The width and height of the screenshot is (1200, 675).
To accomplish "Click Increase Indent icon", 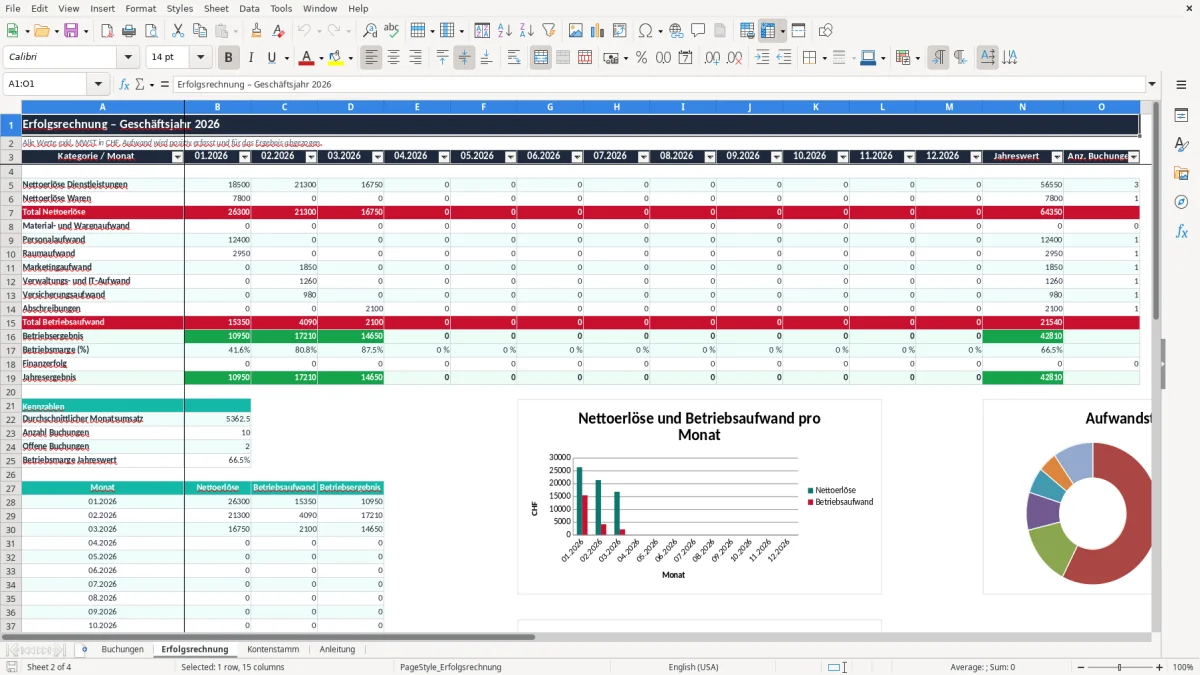I will click(x=762, y=58).
